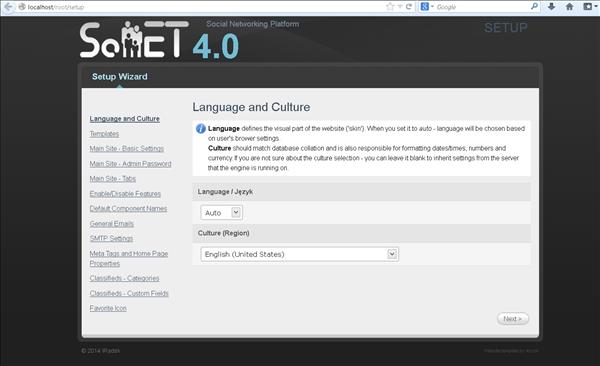
Task: Click the site identity globe icon
Action: coord(22,7)
